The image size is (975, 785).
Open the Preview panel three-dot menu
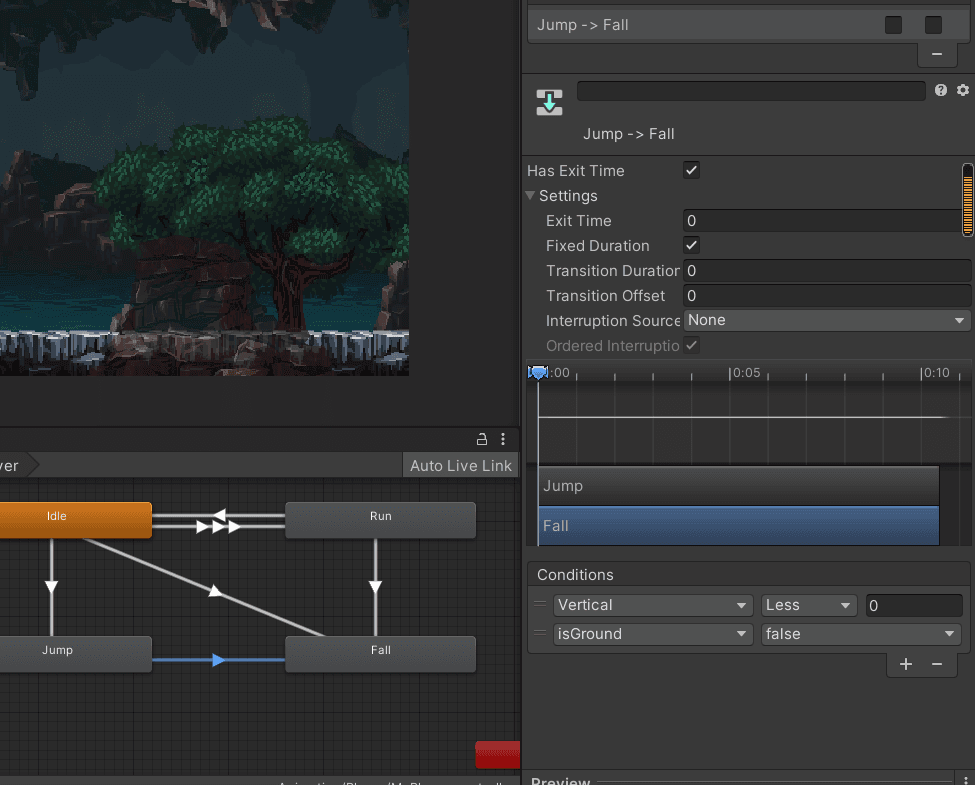coord(965,780)
